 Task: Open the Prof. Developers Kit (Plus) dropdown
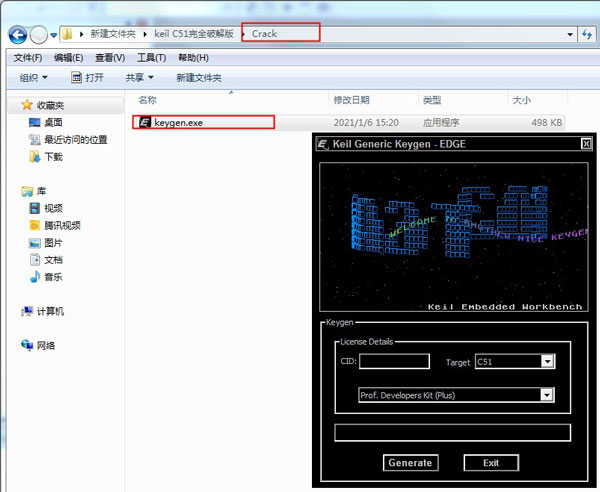pyautogui.click(x=547, y=395)
